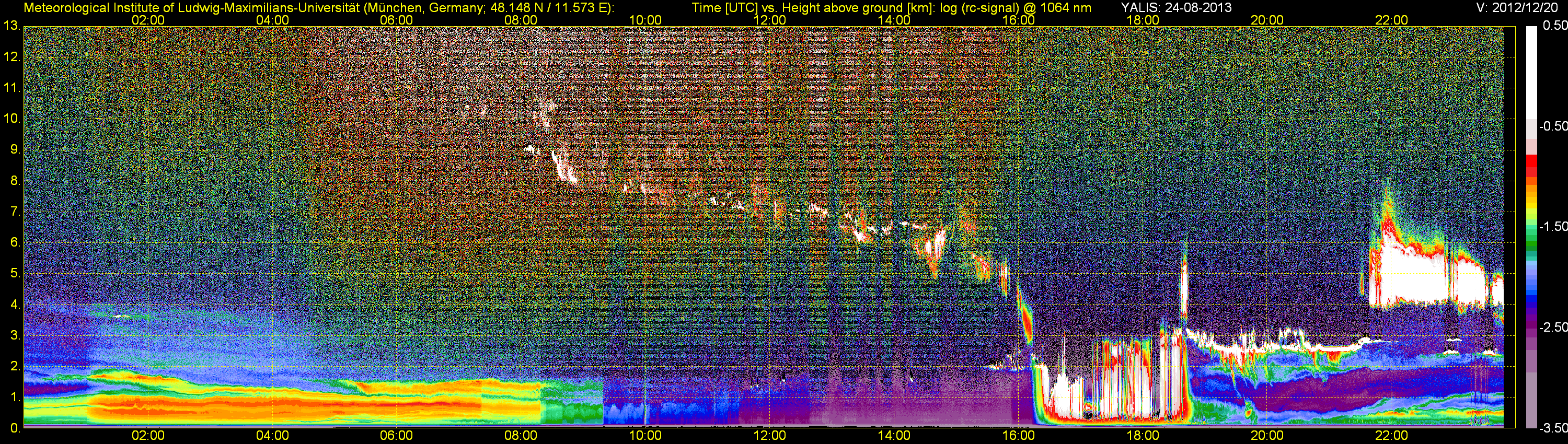The image size is (1568, 444).
Task: Click the '-1.50' colorbar value
Action: tap(1553, 226)
